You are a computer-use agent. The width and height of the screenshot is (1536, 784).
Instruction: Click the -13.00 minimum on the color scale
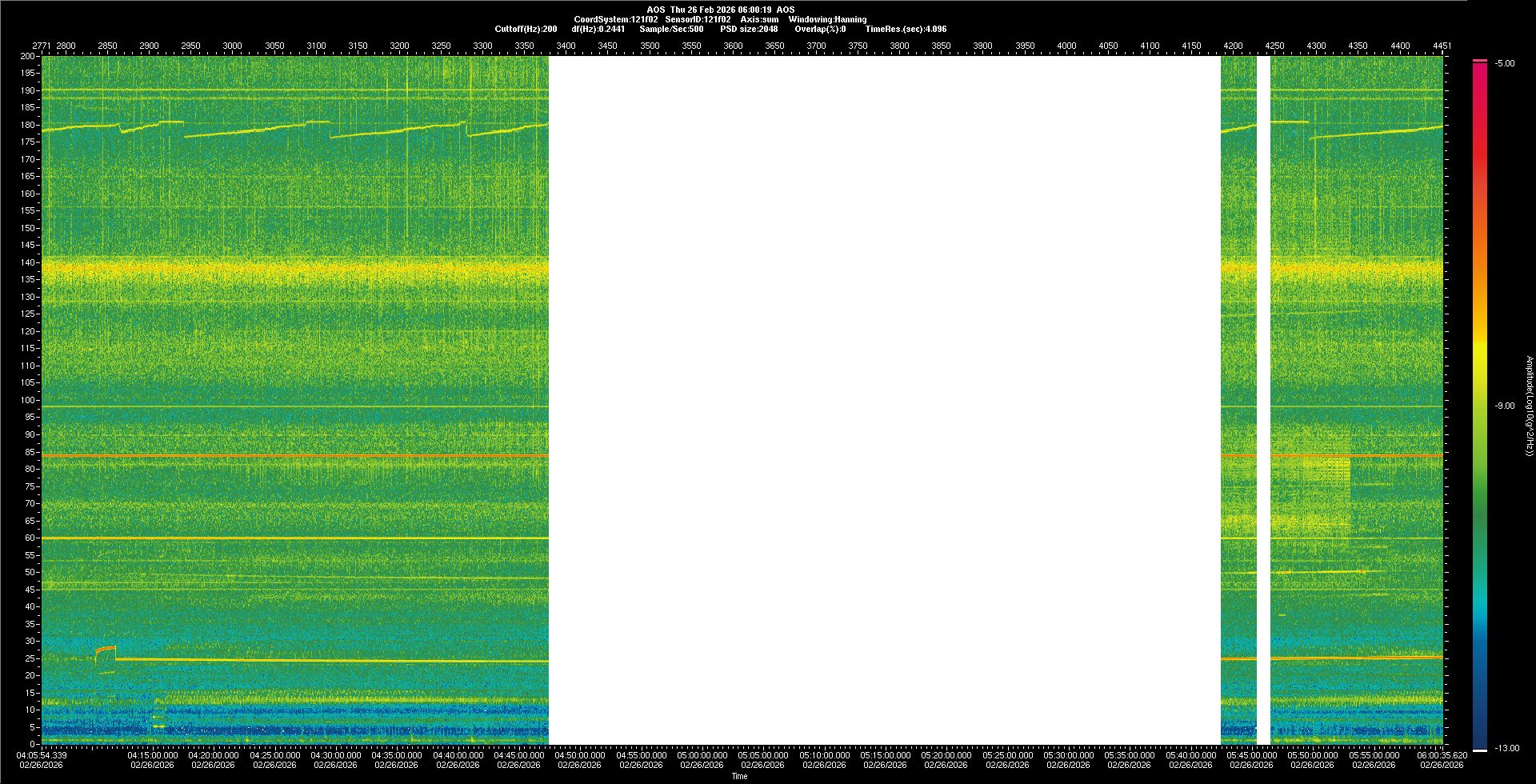point(1506,749)
